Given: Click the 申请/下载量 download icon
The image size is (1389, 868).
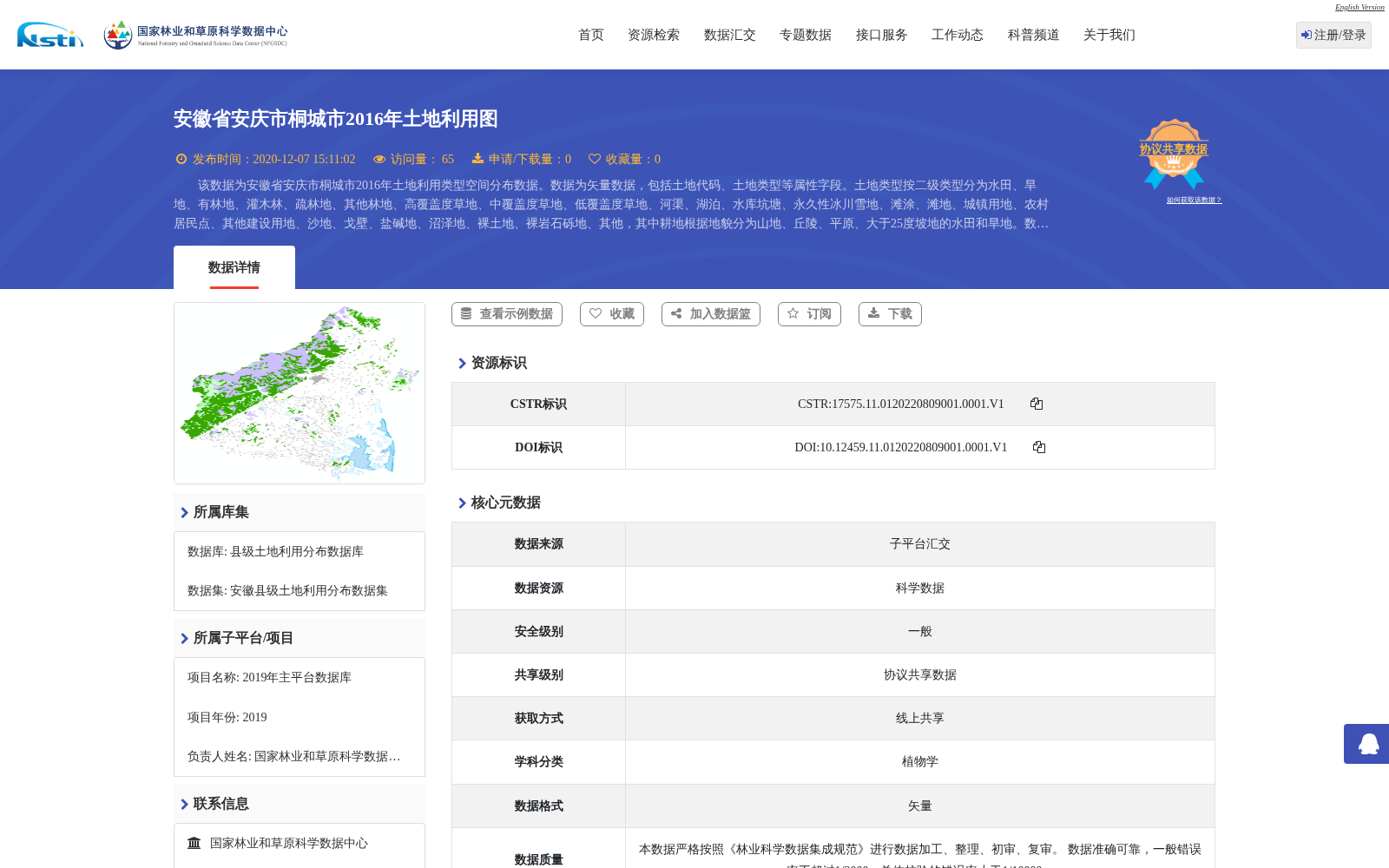Looking at the screenshot, I should coord(477,158).
